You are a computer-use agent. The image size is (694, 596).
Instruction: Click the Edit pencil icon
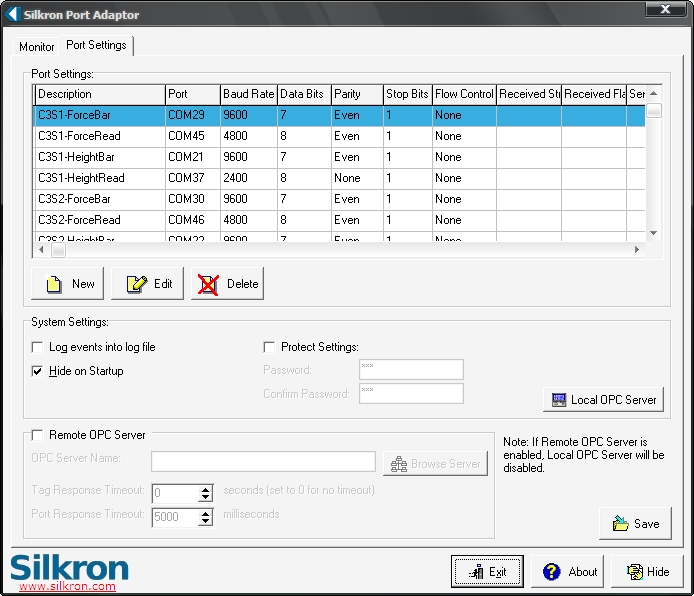[137, 284]
